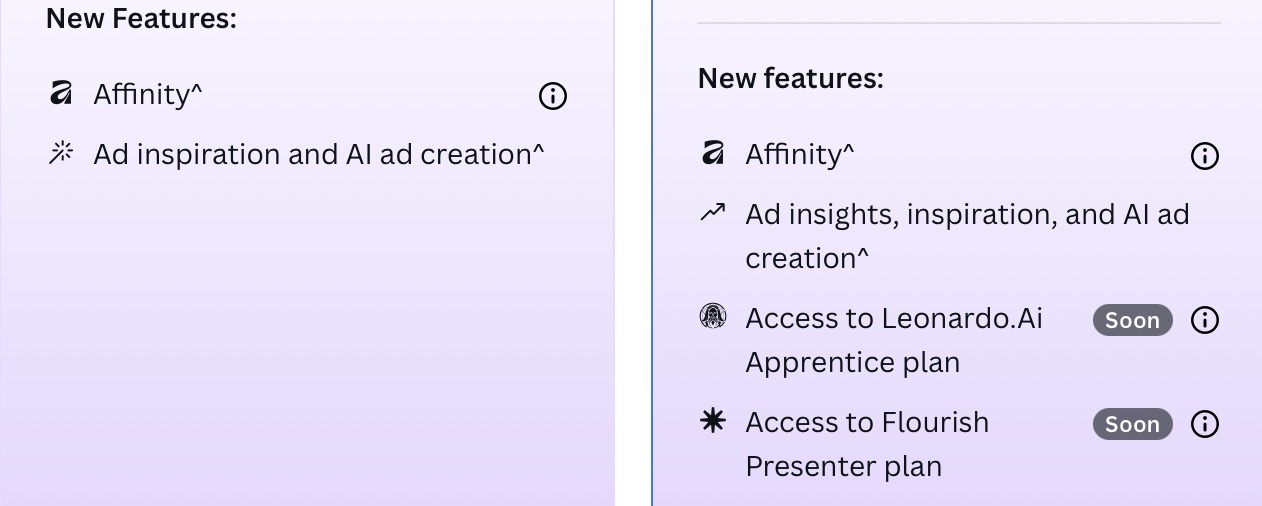Open Affinity info tooltip in left card
The image size is (1262, 506).
pos(553,96)
